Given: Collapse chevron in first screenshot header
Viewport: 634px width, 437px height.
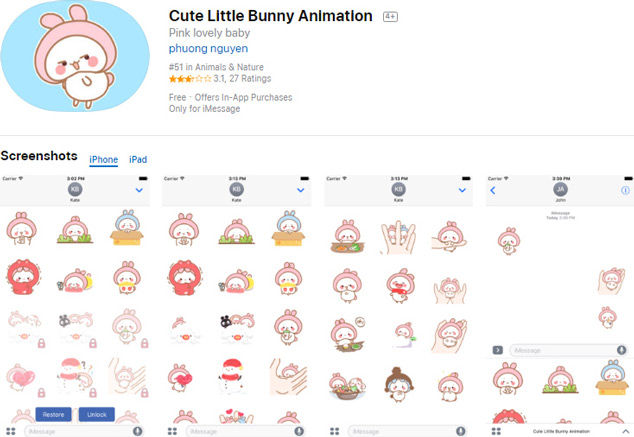Looking at the screenshot, I should coord(139,190).
